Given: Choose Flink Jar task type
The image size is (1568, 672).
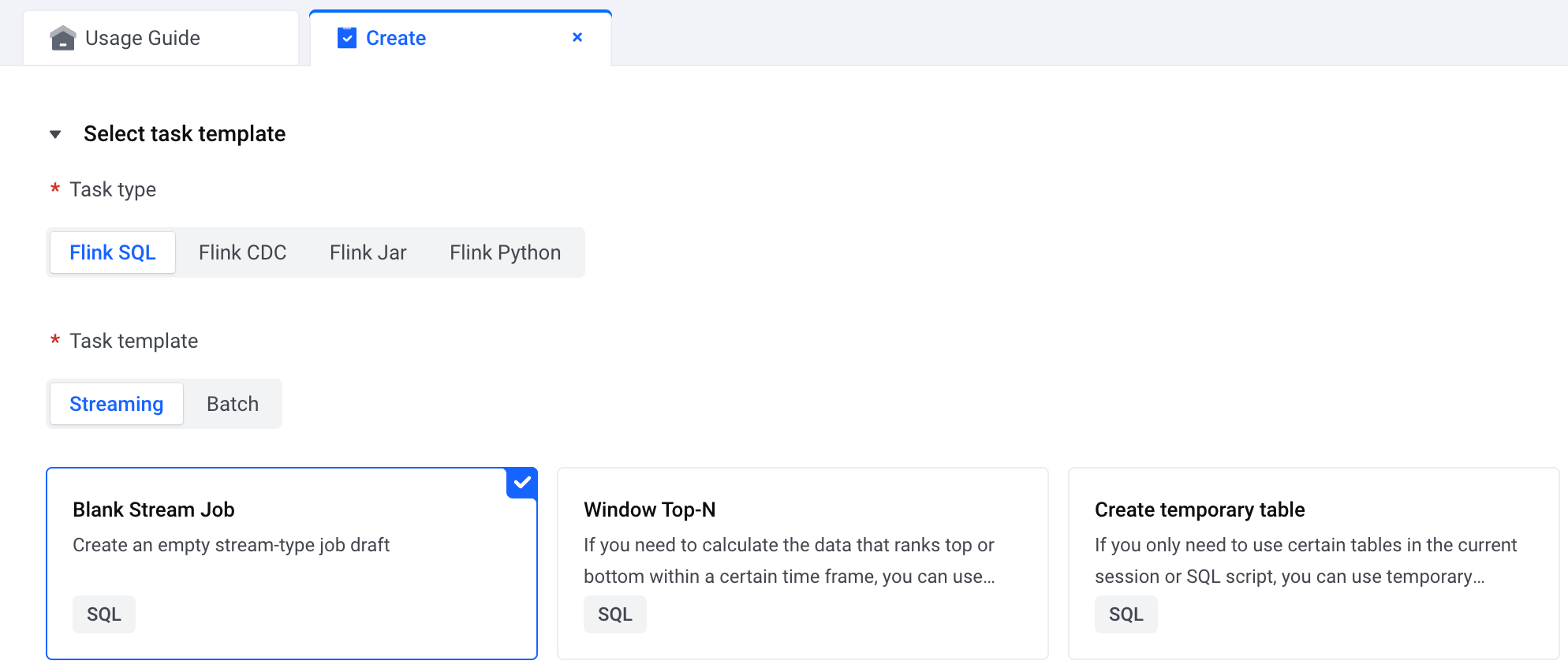Looking at the screenshot, I should tap(368, 252).
